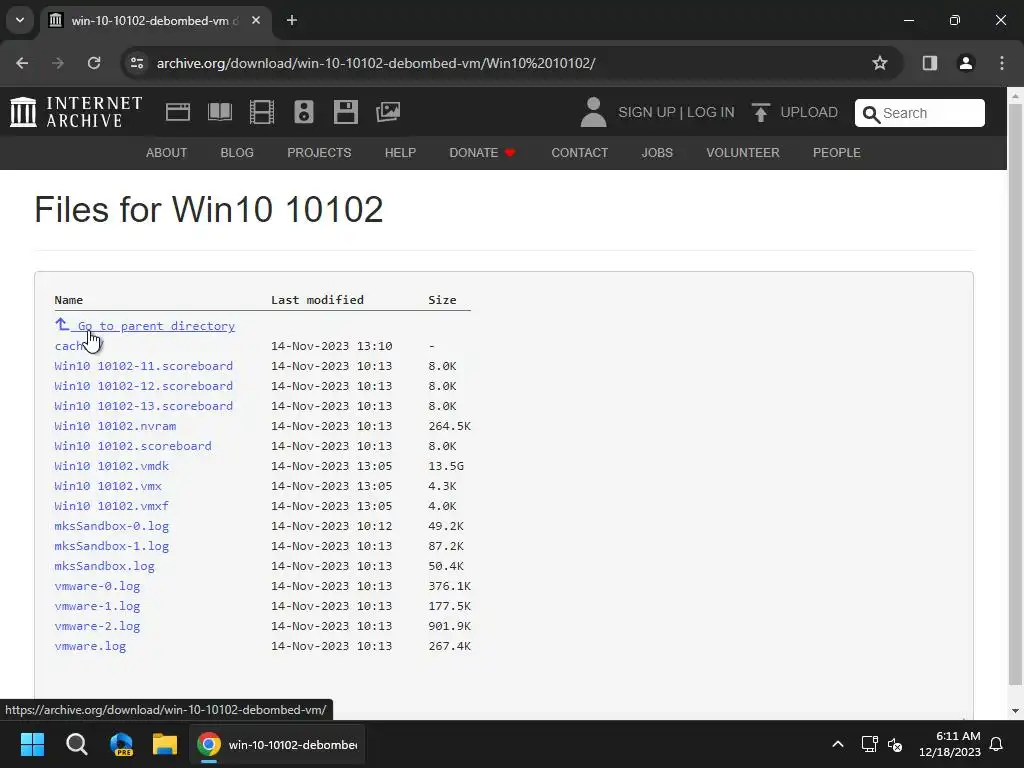Image resolution: width=1024 pixels, height=768 pixels.
Task: Click LOG IN link
Action: tap(711, 112)
